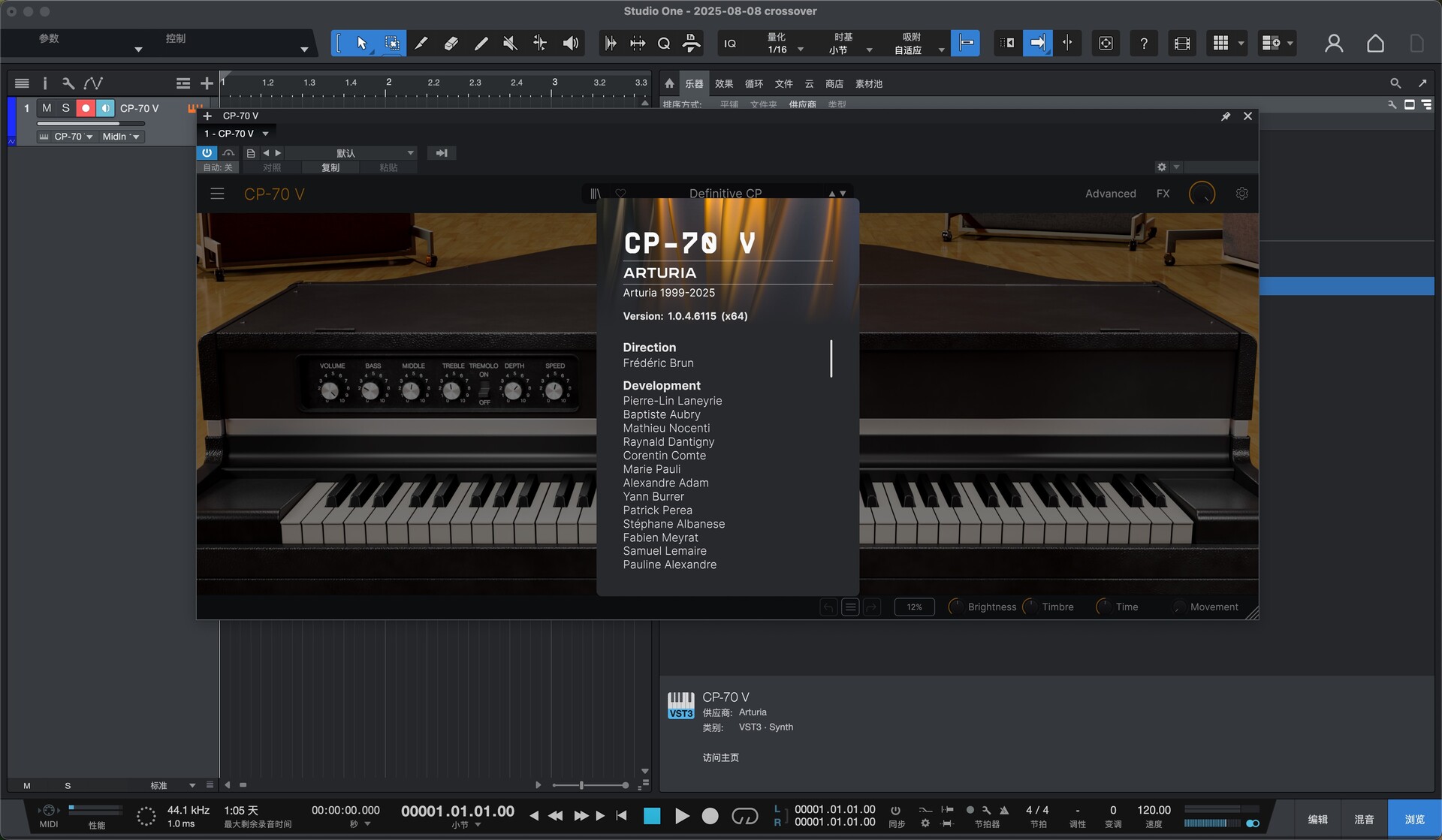The image size is (1442, 840).
Task: Open the 默认 preset dropdown
Action: [352, 153]
